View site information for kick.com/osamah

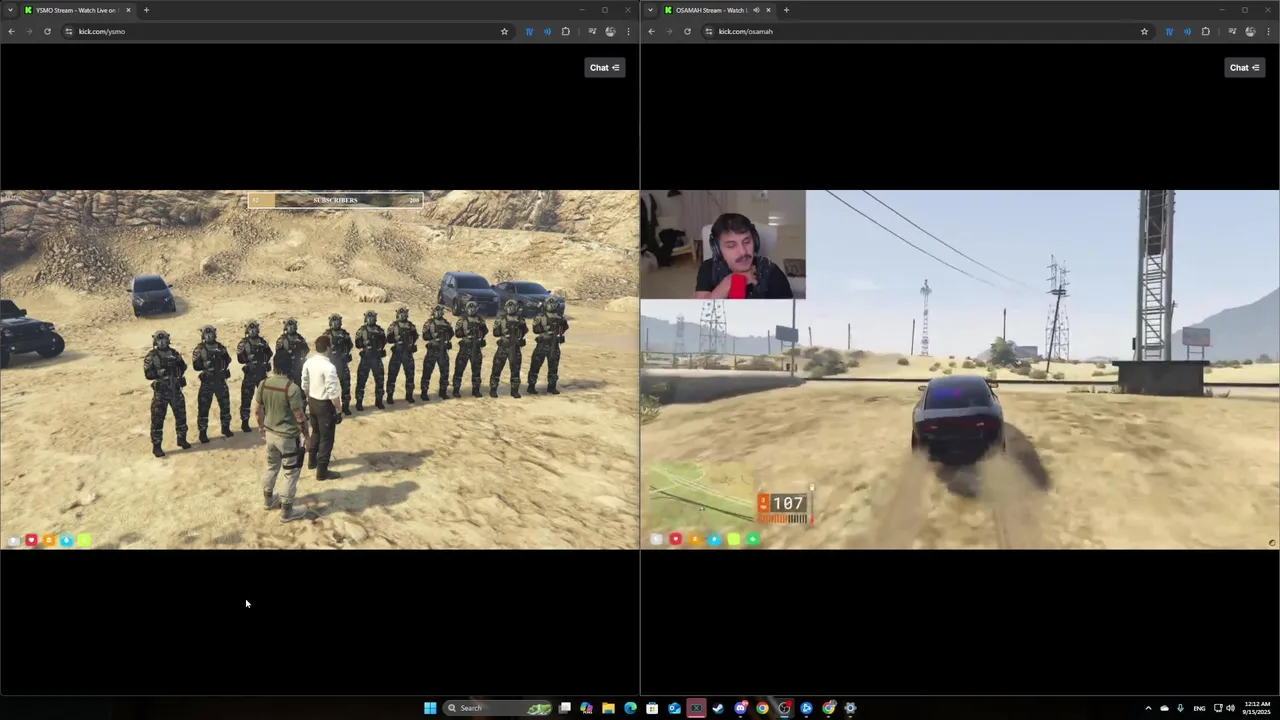pos(708,31)
